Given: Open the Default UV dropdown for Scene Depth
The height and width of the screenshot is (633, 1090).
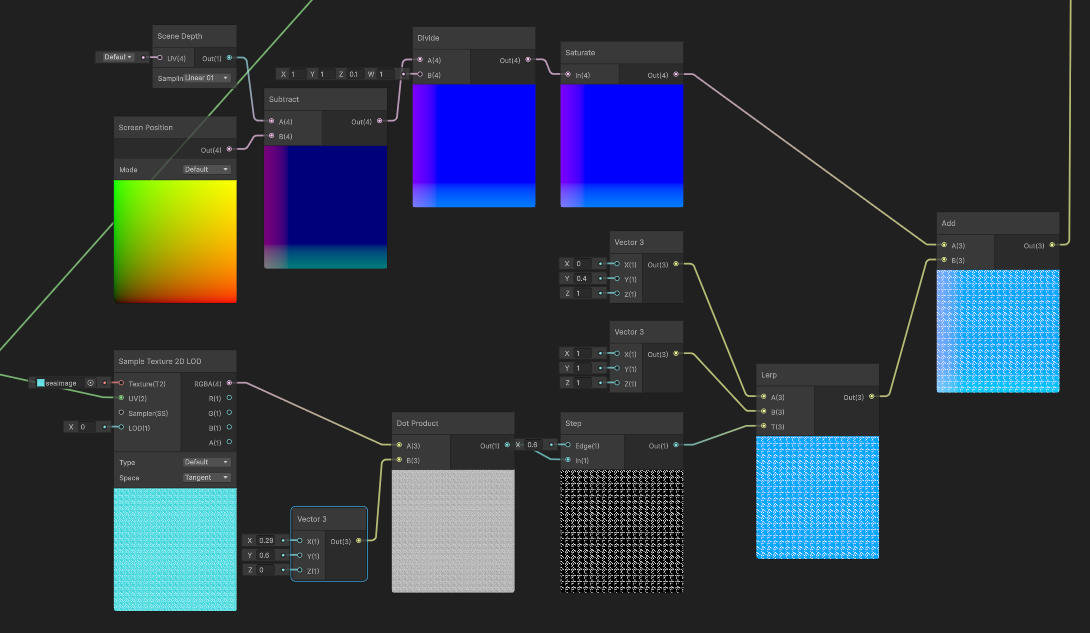Looking at the screenshot, I should 117,57.
